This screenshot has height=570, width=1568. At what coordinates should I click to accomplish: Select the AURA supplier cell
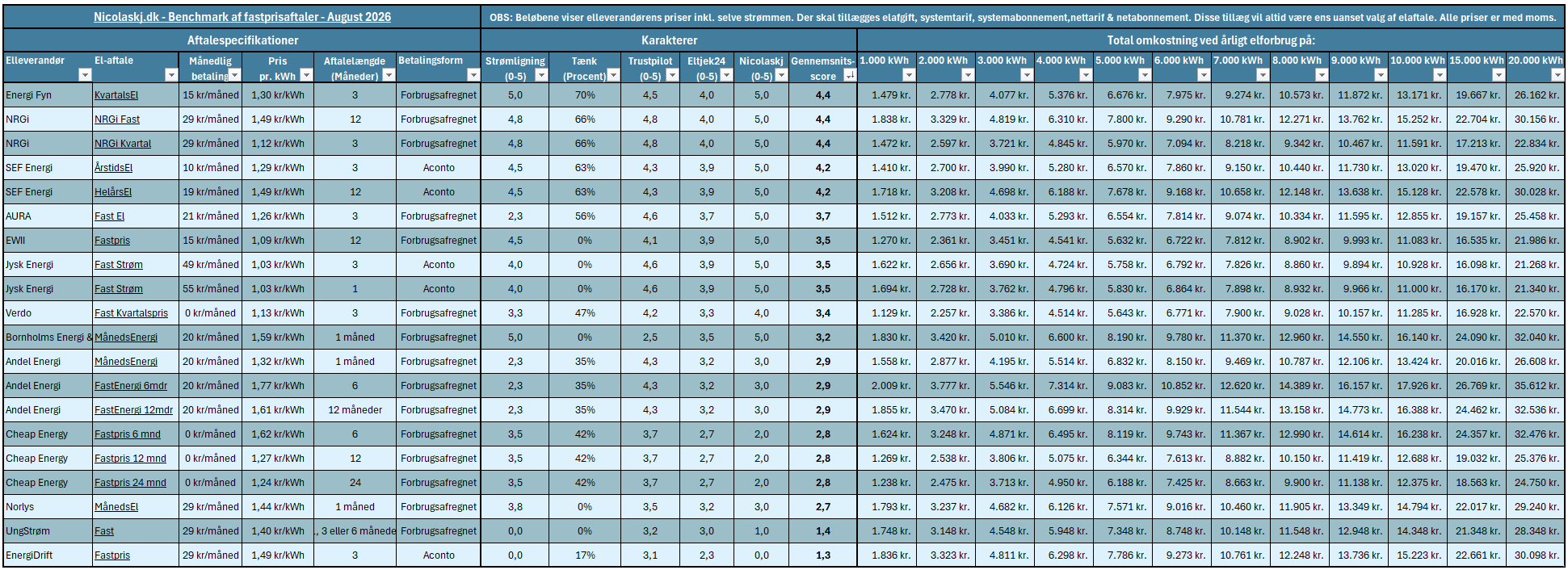(48, 216)
